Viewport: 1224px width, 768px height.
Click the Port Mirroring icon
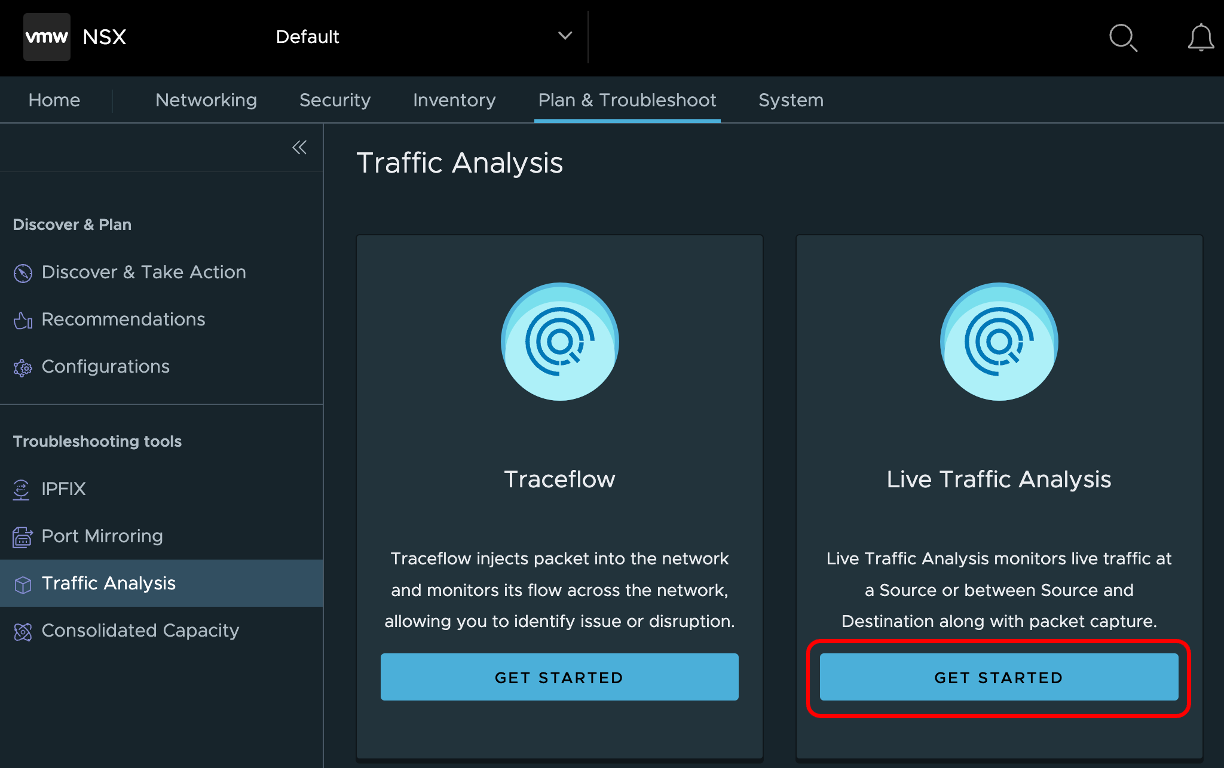point(22,537)
